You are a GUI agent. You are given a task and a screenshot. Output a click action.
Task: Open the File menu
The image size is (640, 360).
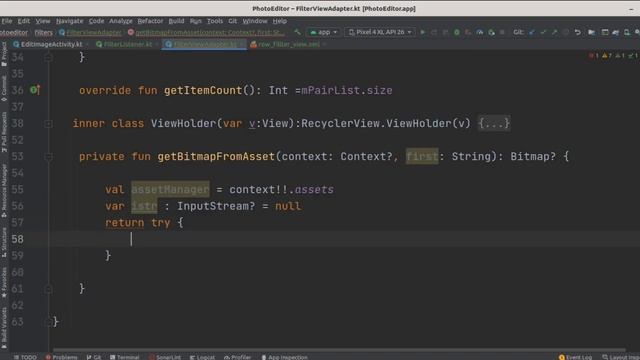(7, 21)
